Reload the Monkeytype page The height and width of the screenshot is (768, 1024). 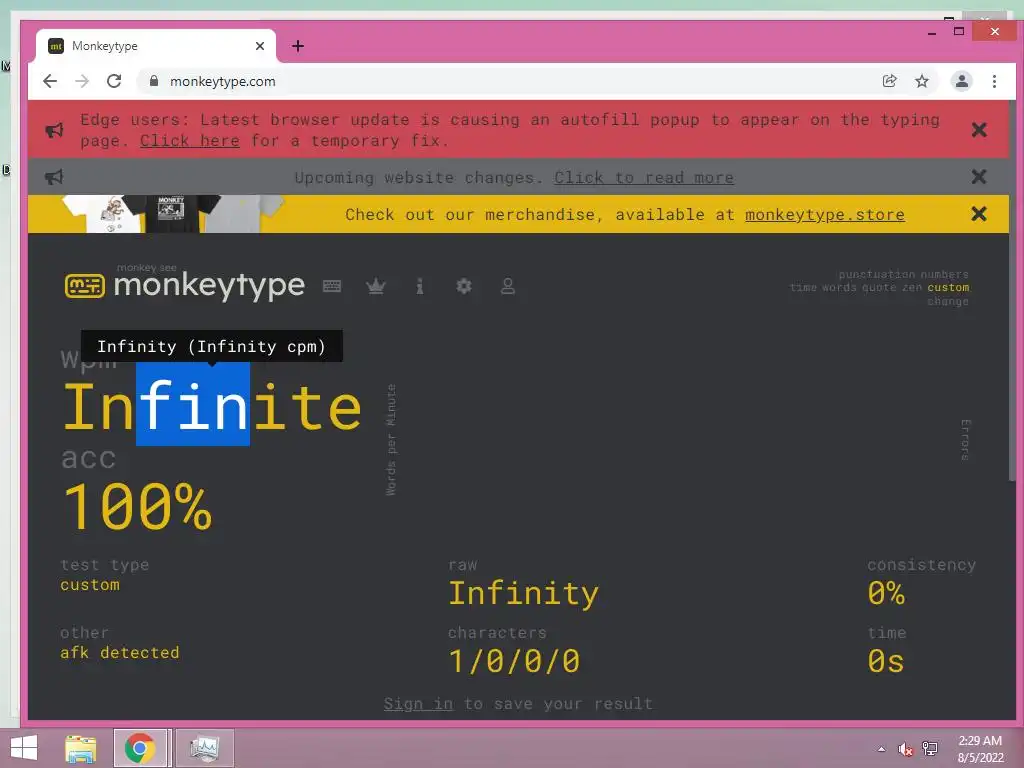[x=114, y=81]
